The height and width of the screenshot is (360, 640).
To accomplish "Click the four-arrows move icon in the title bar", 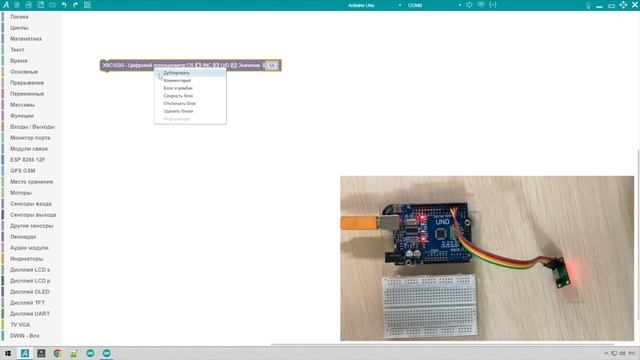I will point(623,5).
